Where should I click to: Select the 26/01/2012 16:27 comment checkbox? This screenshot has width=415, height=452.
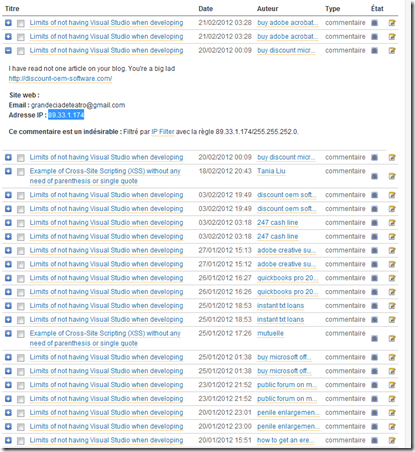(21, 279)
